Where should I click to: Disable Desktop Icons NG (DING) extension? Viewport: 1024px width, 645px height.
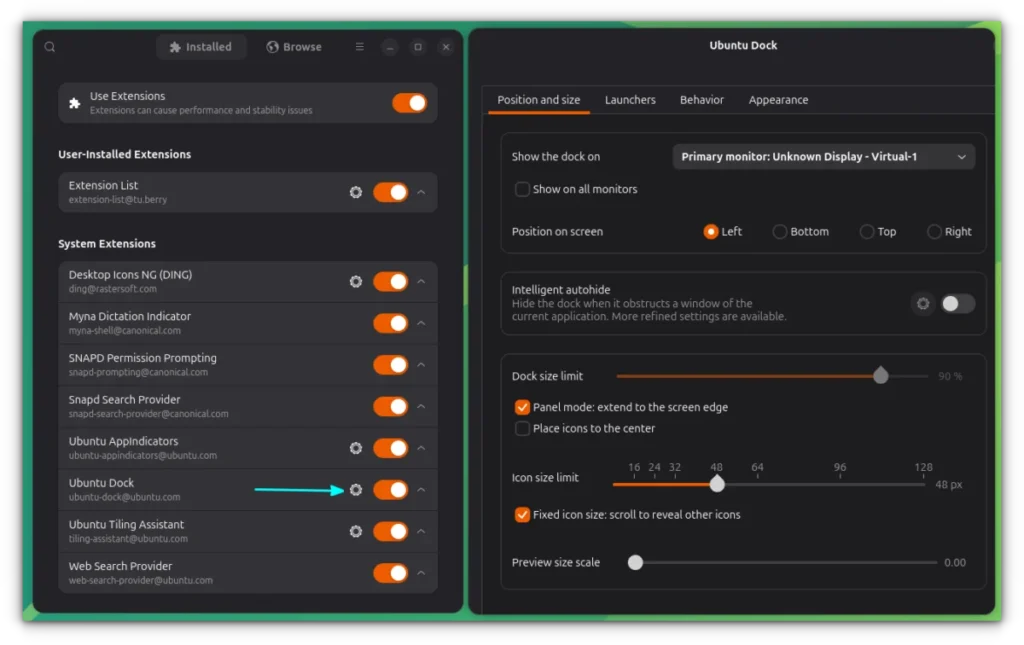(x=391, y=281)
